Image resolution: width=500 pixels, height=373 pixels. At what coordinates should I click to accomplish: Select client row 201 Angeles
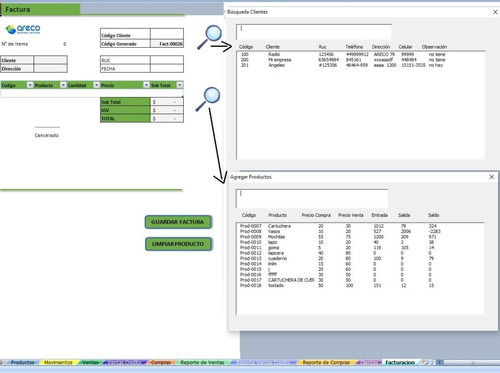click(360, 65)
